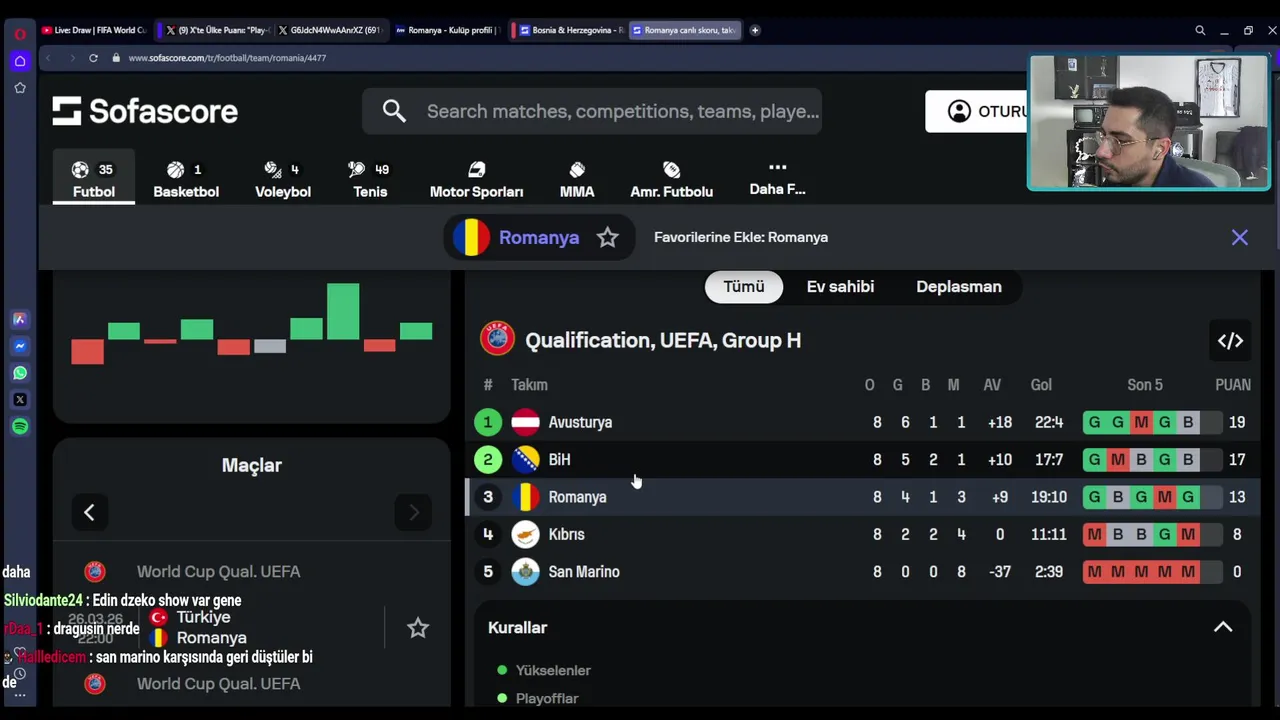Click Kıbrıs's green G in Son 5
Image resolution: width=1280 pixels, height=720 pixels.
[x=1164, y=535]
